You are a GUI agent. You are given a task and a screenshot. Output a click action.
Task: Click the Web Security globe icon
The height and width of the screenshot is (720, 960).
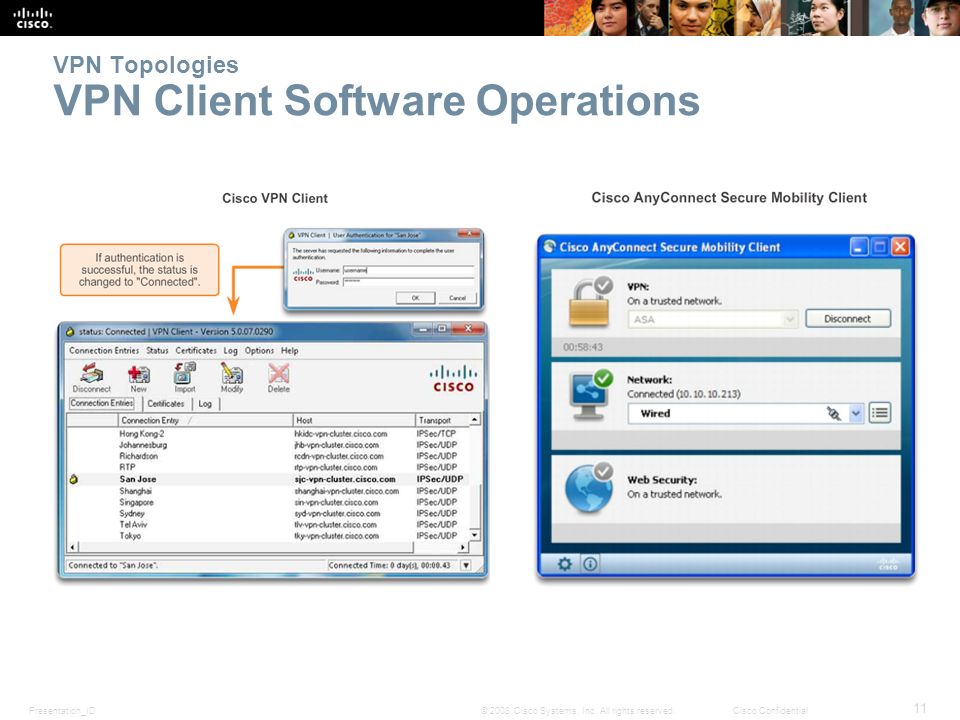click(589, 488)
